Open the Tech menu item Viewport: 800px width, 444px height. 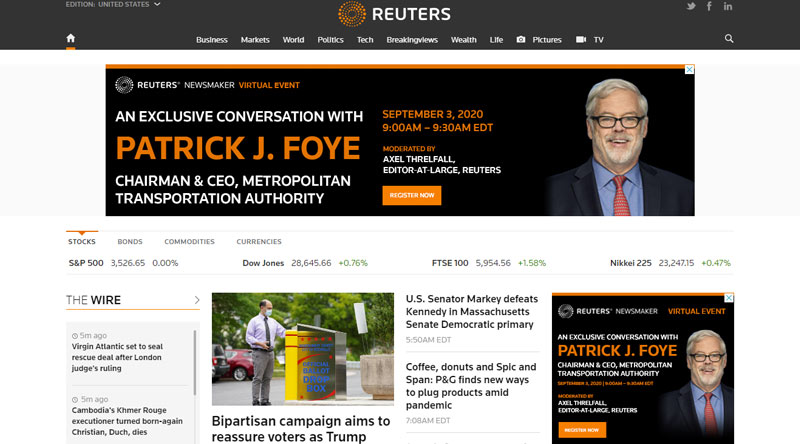tap(365, 40)
